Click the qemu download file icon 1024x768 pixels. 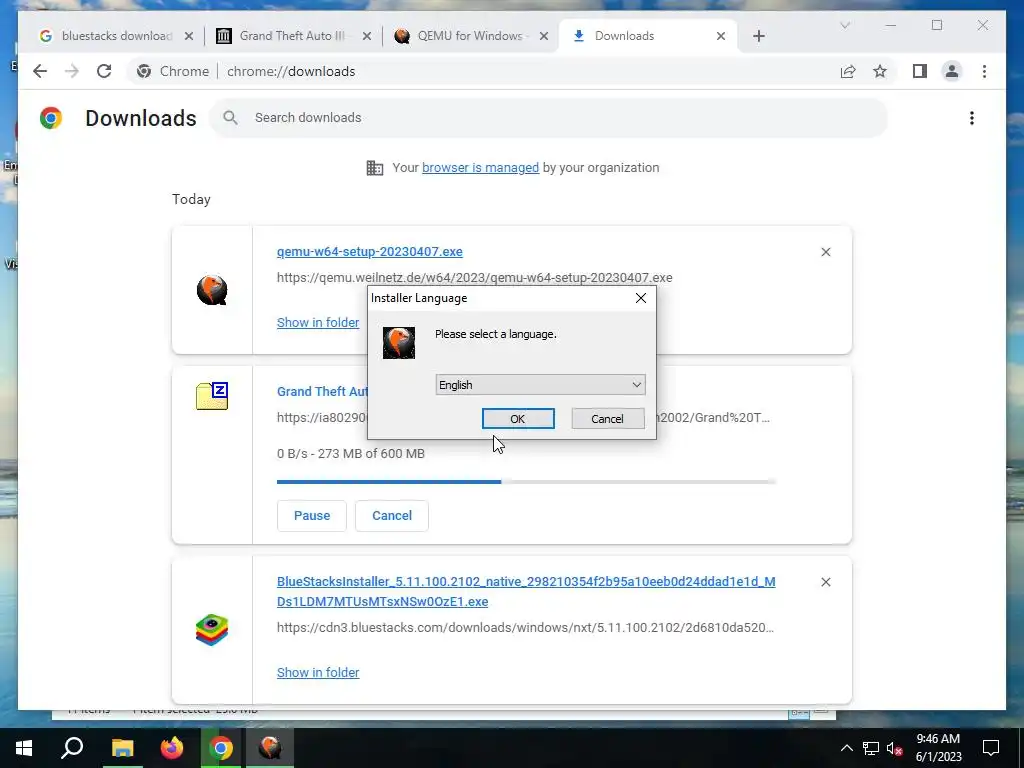tap(212, 290)
